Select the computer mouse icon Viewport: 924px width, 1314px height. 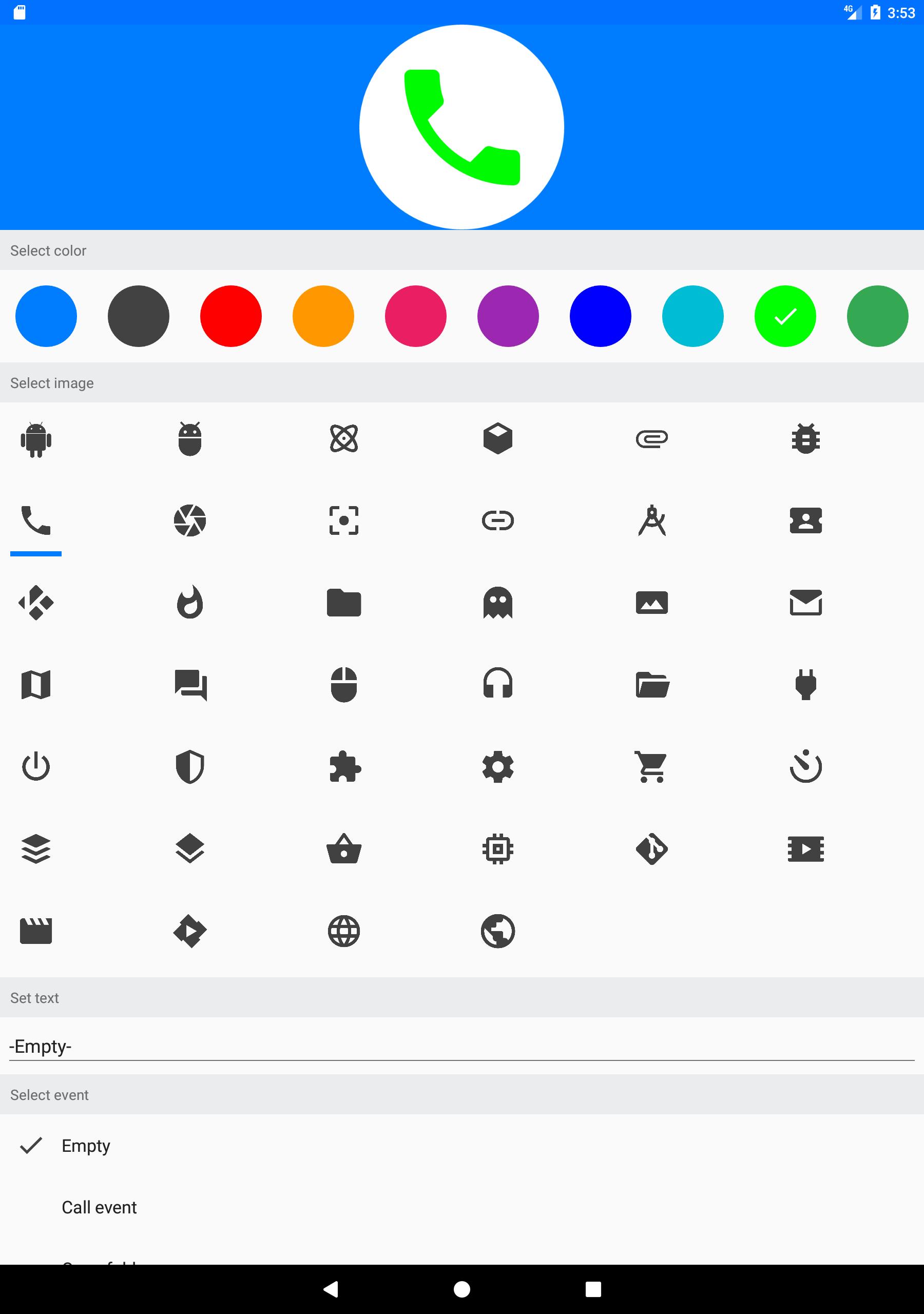point(344,685)
